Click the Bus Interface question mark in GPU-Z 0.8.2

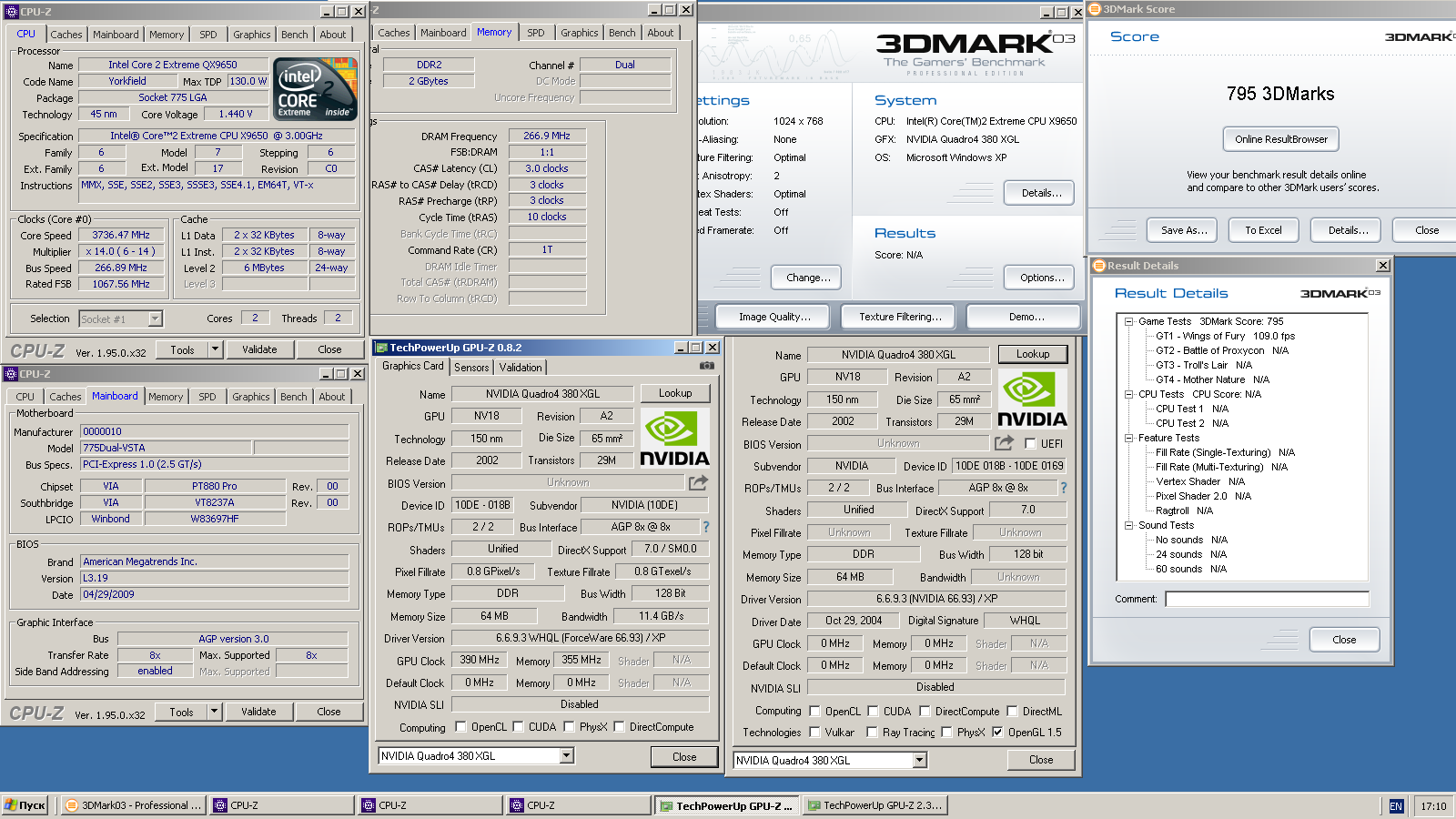(x=705, y=527)
